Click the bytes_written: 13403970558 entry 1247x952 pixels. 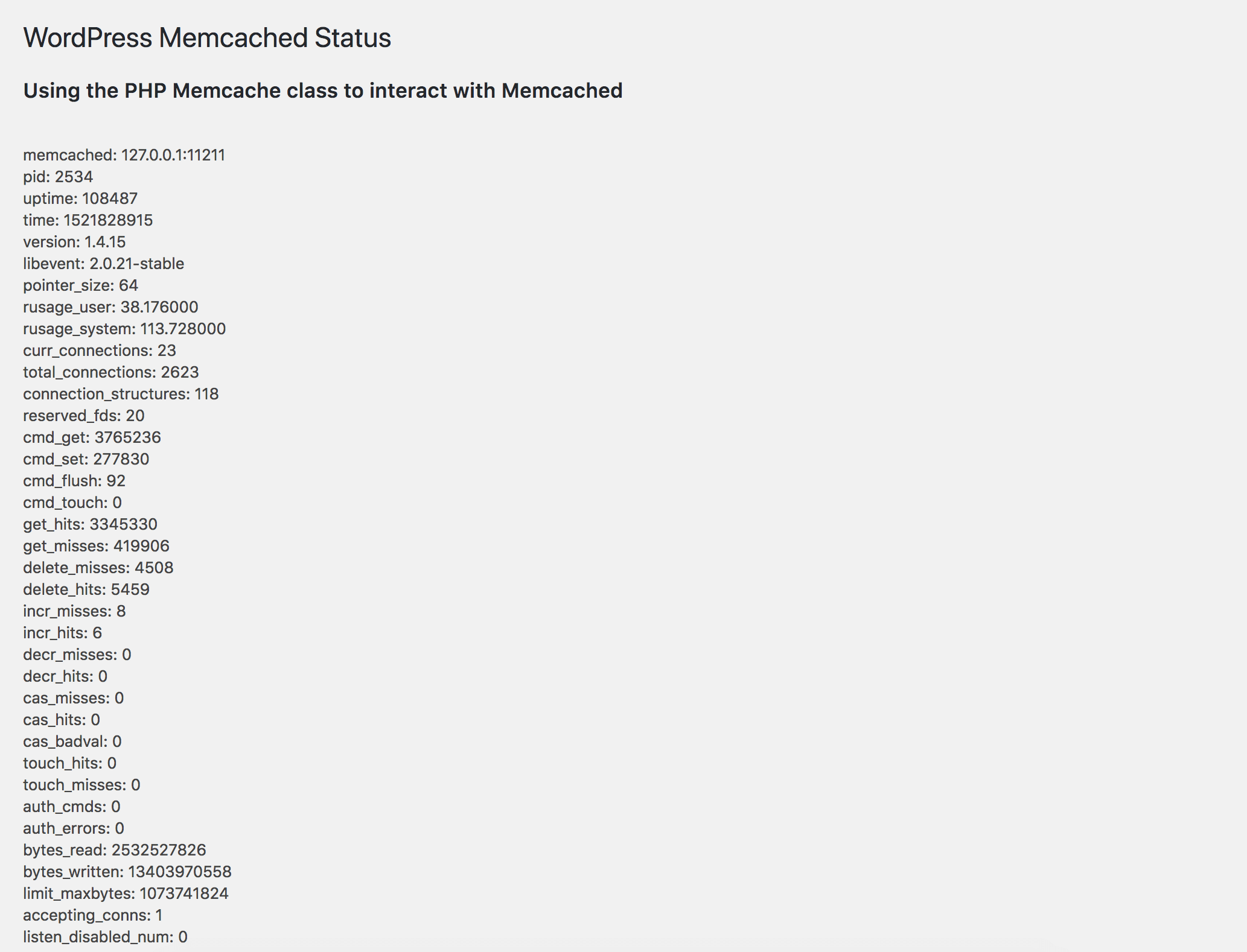click(x=127, y=872)
